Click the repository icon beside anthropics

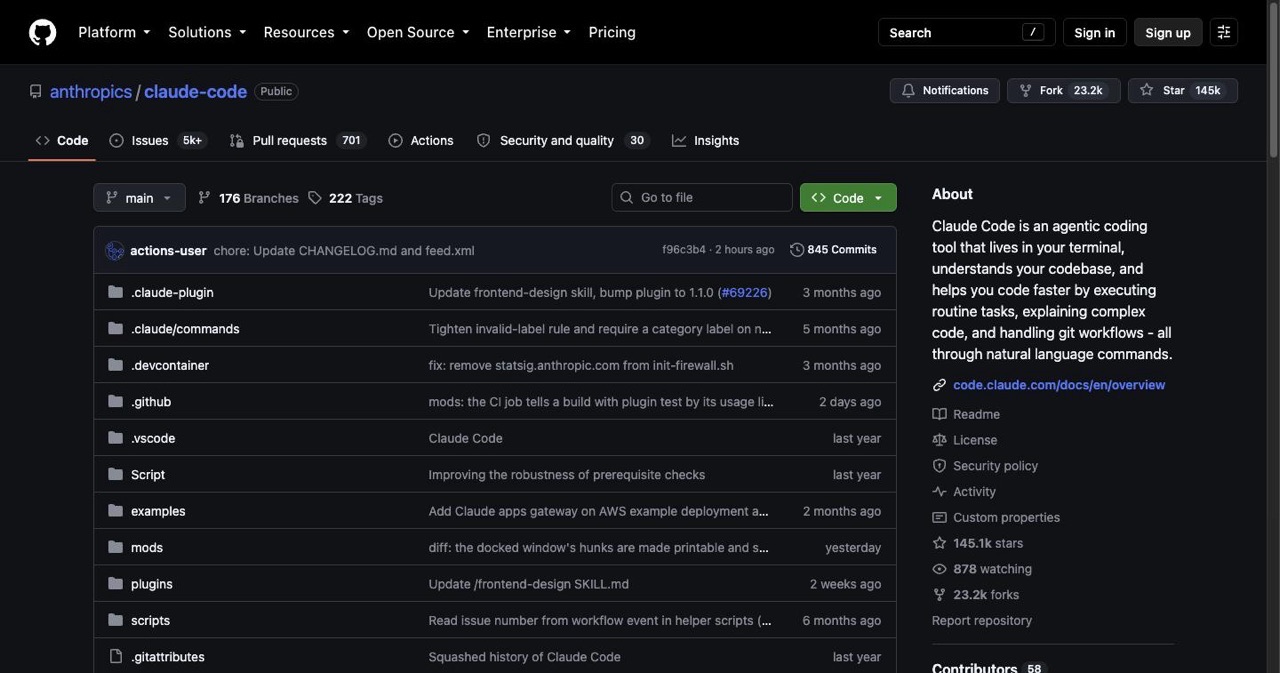[x=36, y=91]
